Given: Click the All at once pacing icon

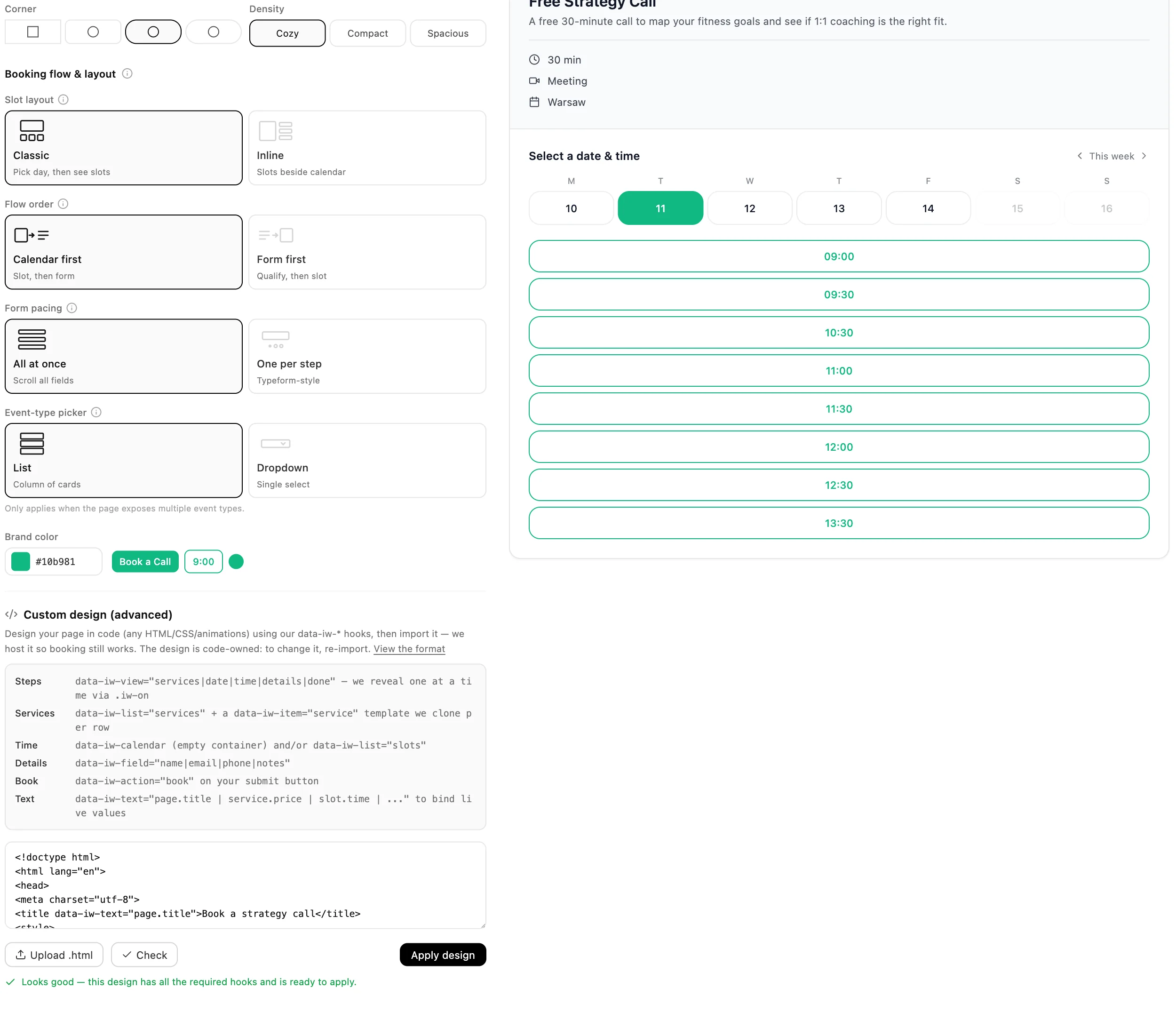Looking at the screenshot, I should (32, 339).
